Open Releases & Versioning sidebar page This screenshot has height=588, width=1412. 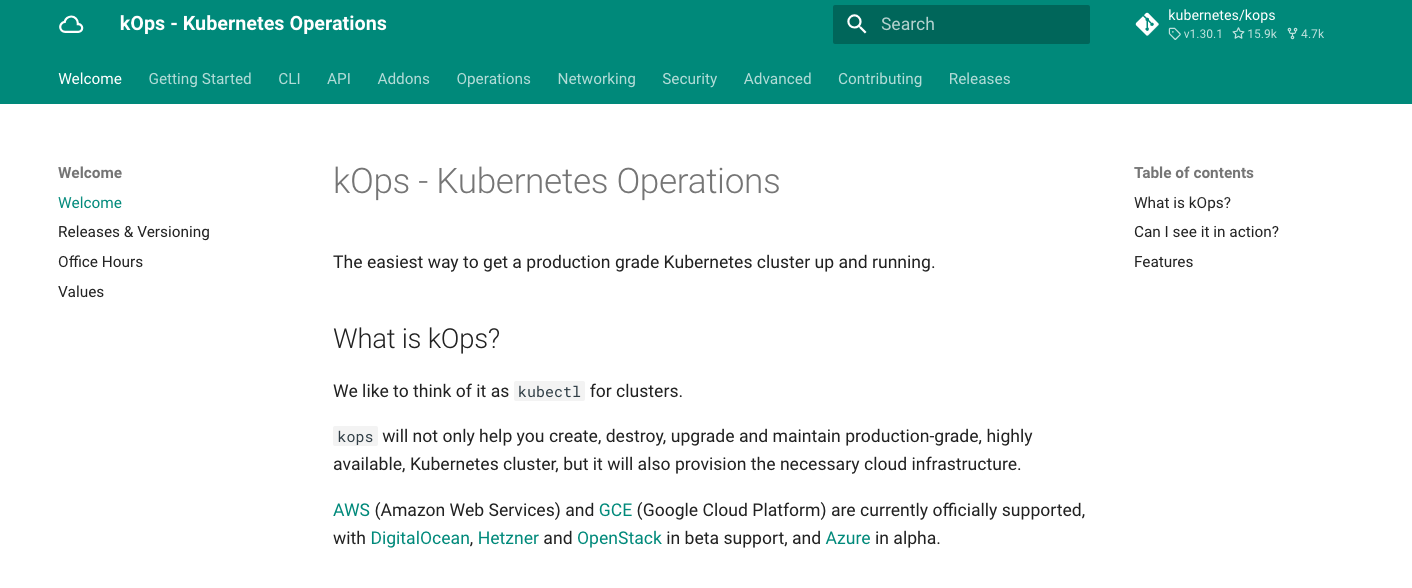[x=134, y=232]
